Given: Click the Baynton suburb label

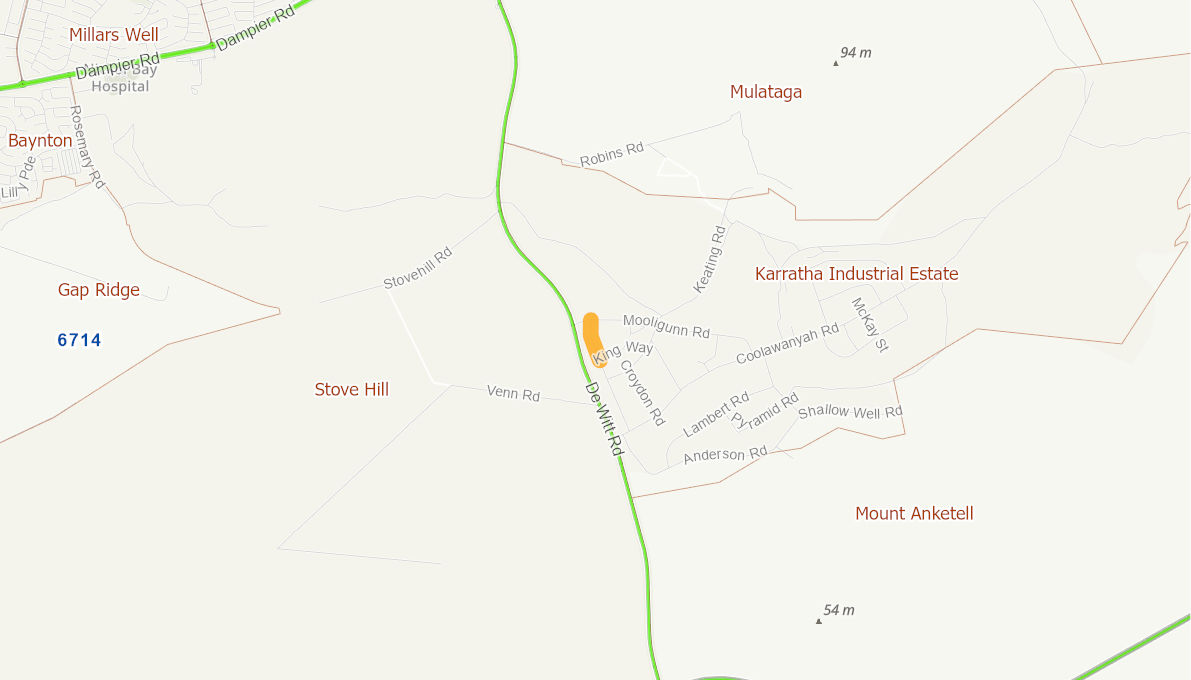Looking at the screenshot, I should pos(40,141).
